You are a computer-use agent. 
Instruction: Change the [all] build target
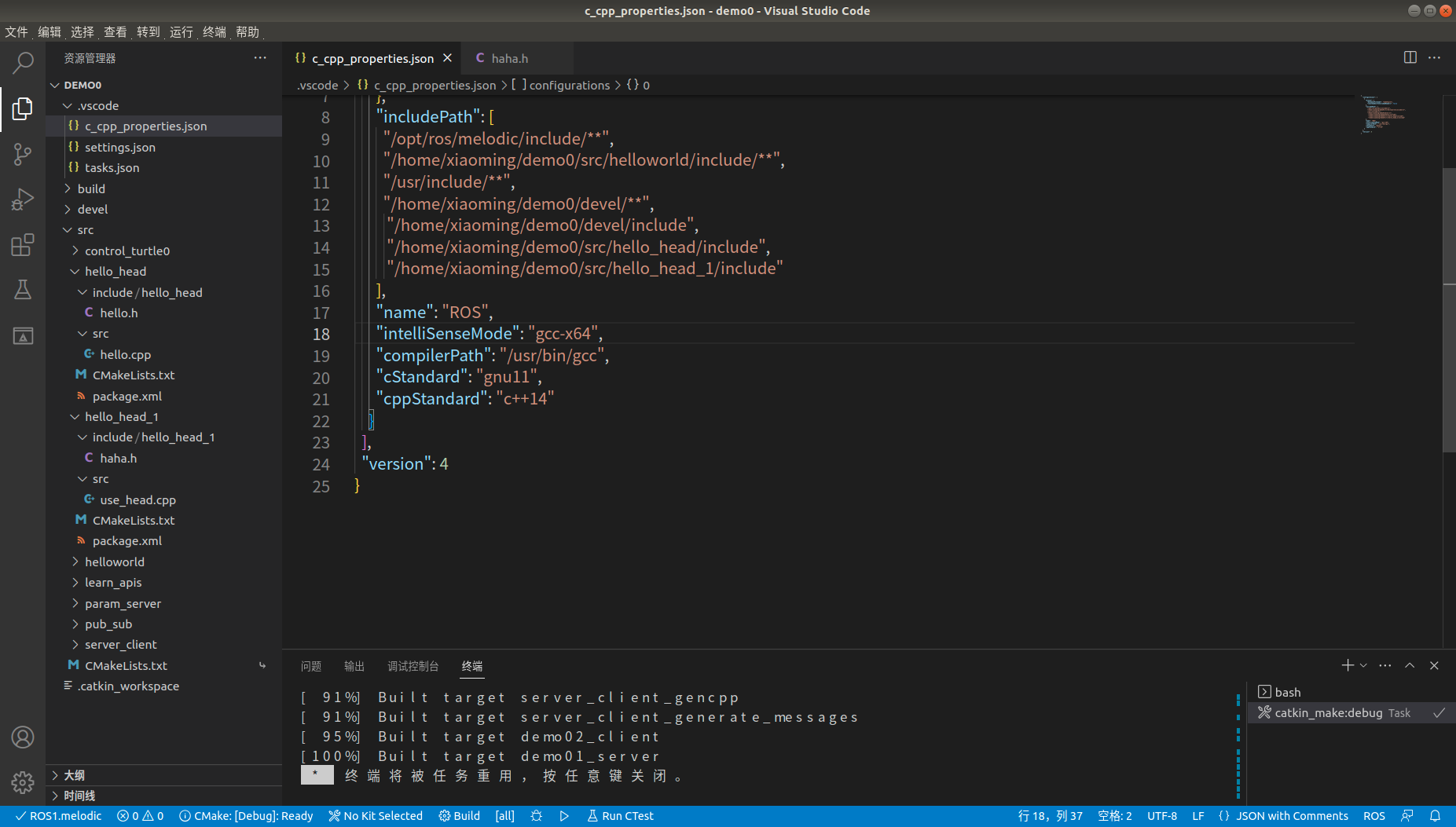point(505,816)
